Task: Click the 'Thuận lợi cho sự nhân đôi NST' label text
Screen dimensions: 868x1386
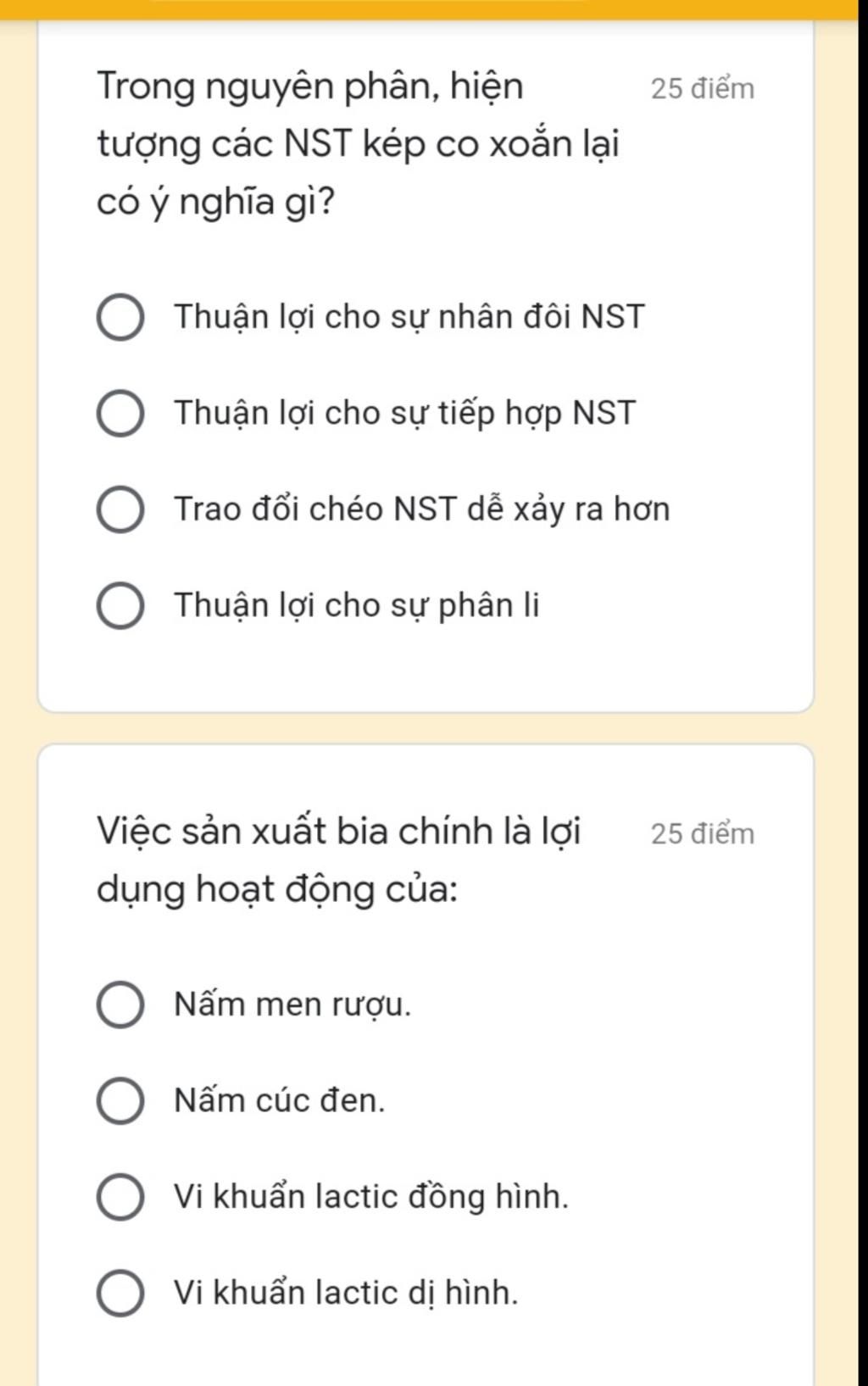Action: (x=409, y=318)
